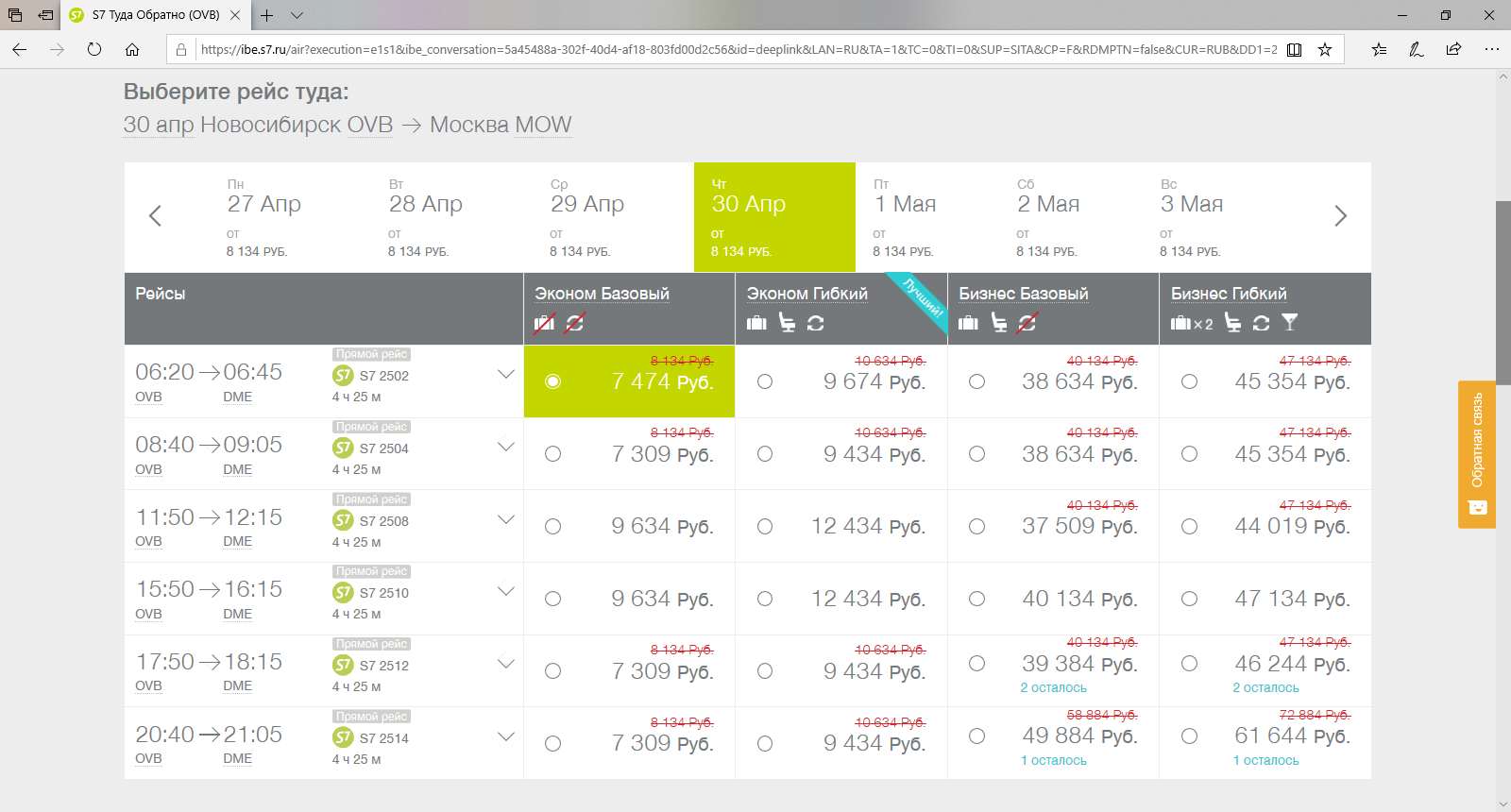Viewport: 1511px width, 812px height.
Task: Select Эконом Базовый 7 474 for flight S7 2502
Action: [x=553, y=381]
